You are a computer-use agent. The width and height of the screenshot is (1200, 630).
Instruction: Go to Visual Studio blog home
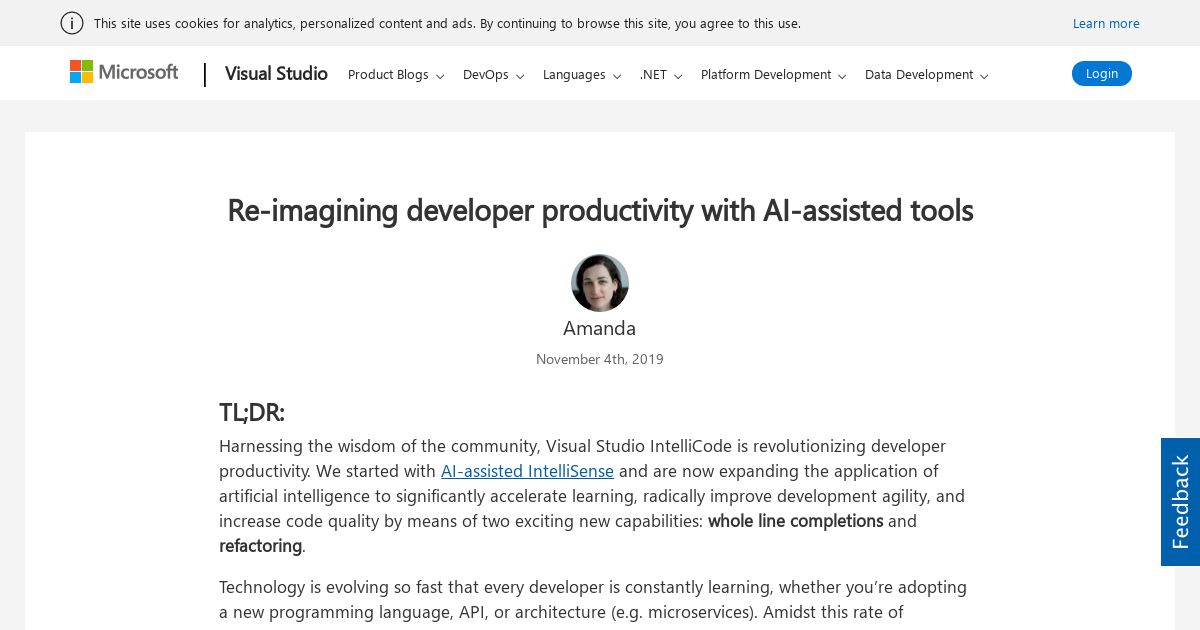coord(276,74)
